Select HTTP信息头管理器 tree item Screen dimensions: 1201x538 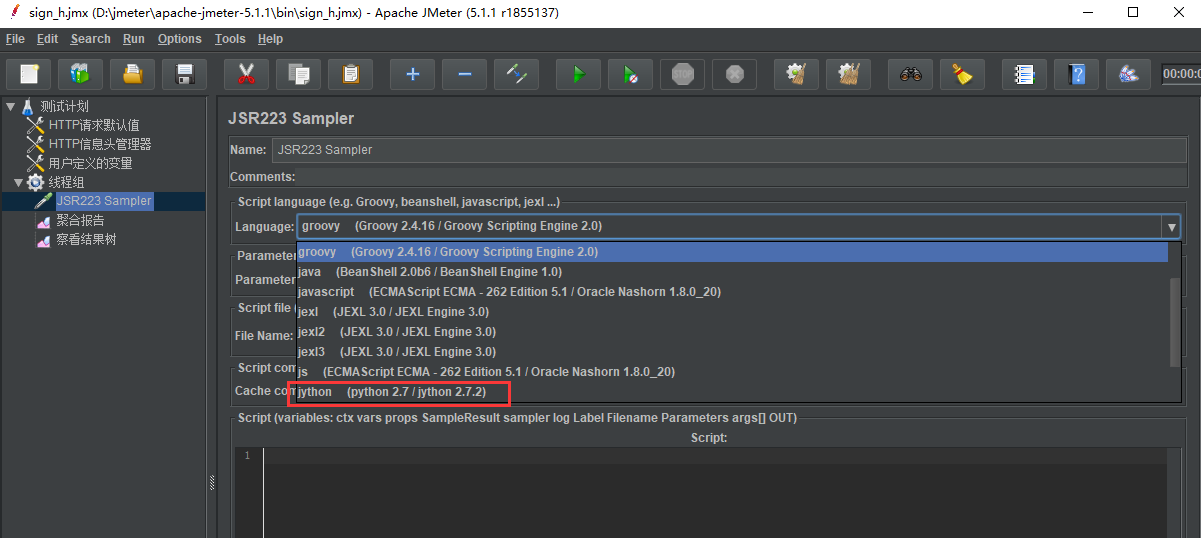tap(100, 144)
